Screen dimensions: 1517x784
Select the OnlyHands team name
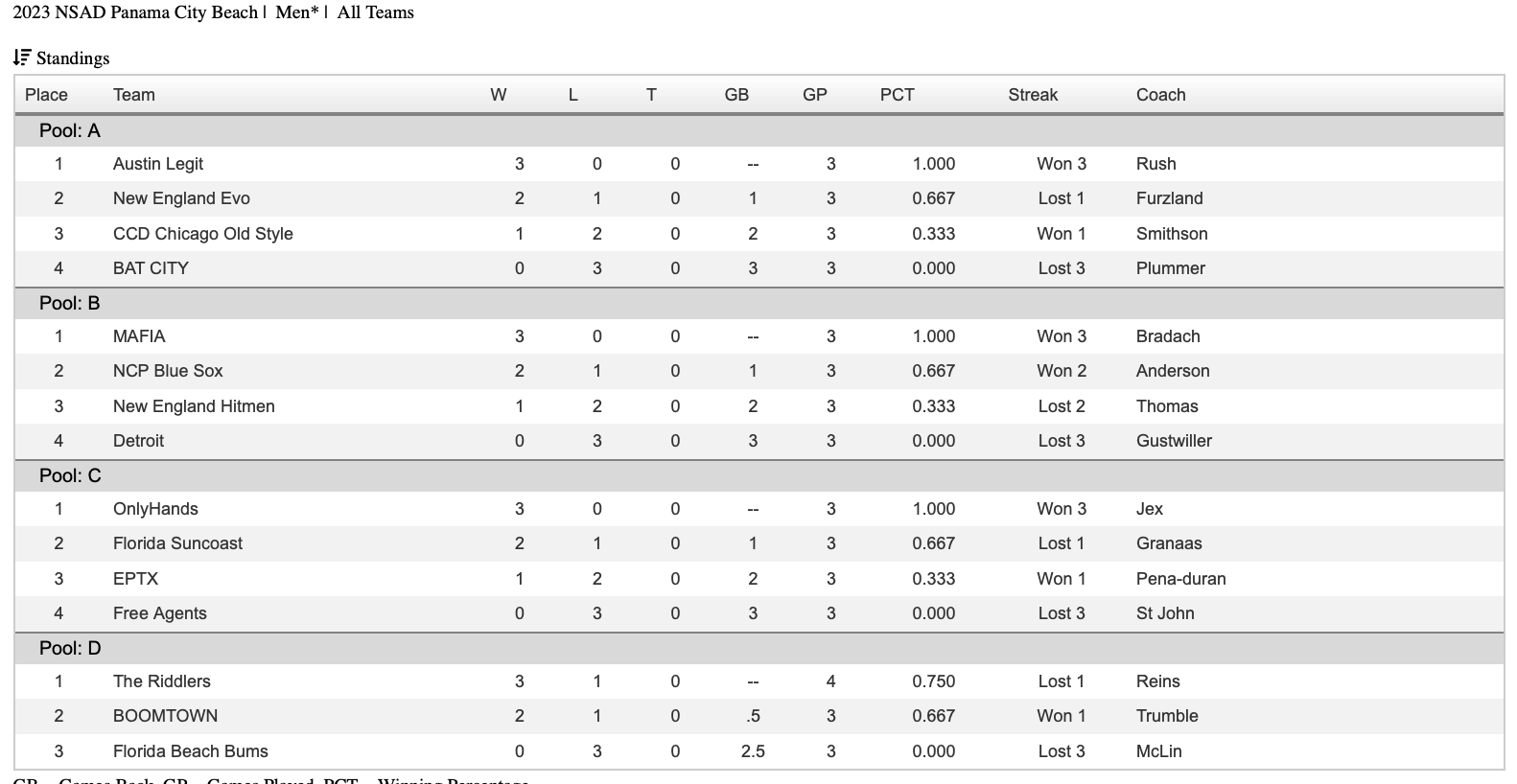(x=155, y=509)
